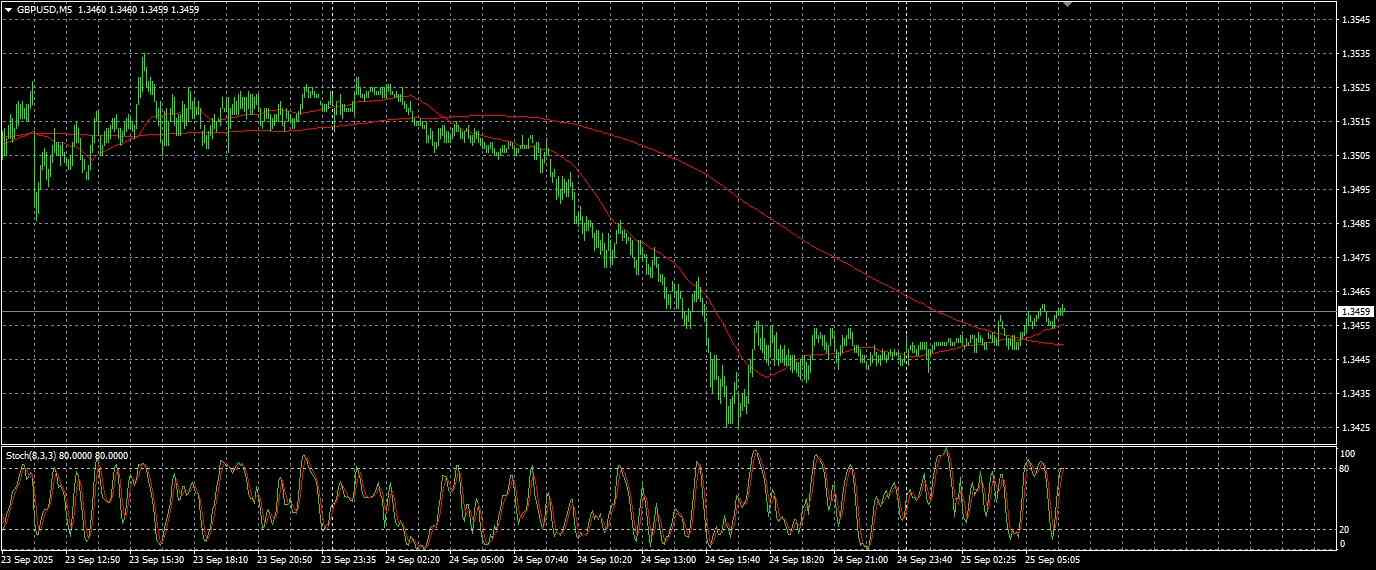Click the 25 Sep 05:05 time label
The width and height of the screenshot is (1376, 570).
[x=1054, y=561]
